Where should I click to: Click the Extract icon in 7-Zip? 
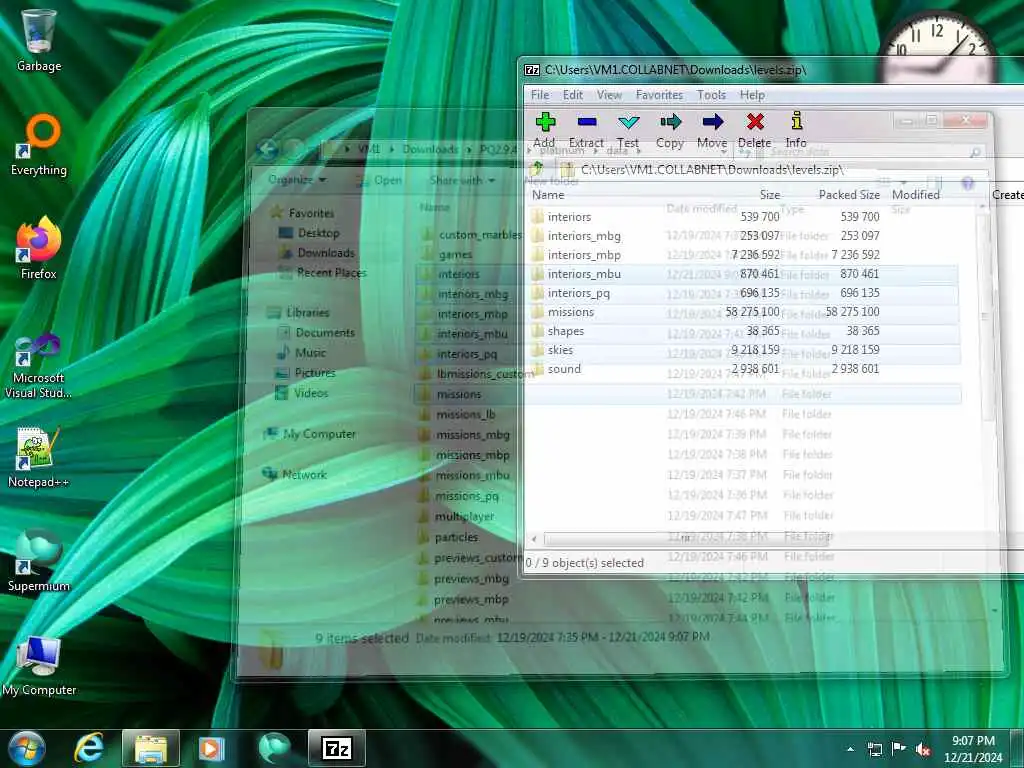(x=586, y=130)
